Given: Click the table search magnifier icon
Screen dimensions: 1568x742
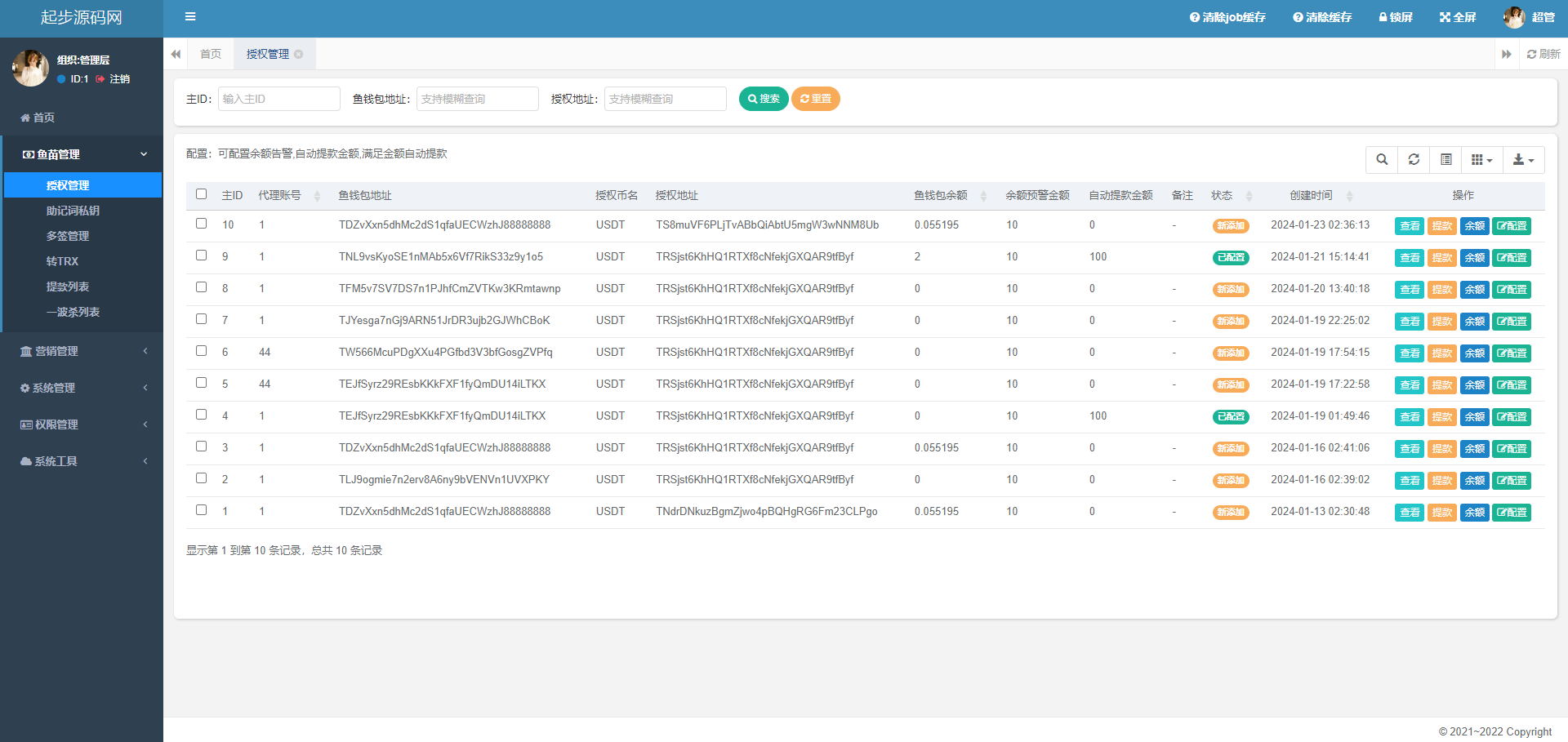Looking at the screenshot, I should pyautogui.click(x=1382, y=160).
